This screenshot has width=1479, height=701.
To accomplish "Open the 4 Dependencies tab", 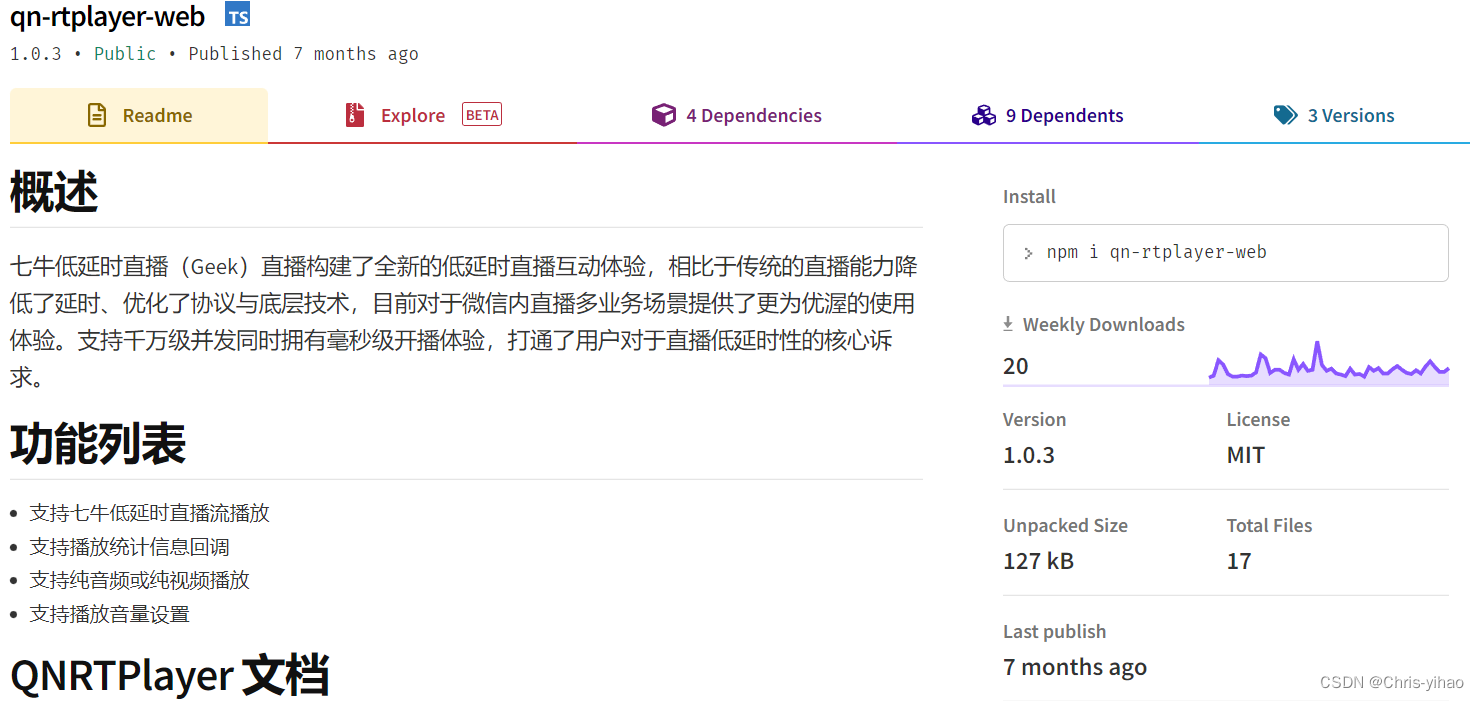I will click(737, 115).
